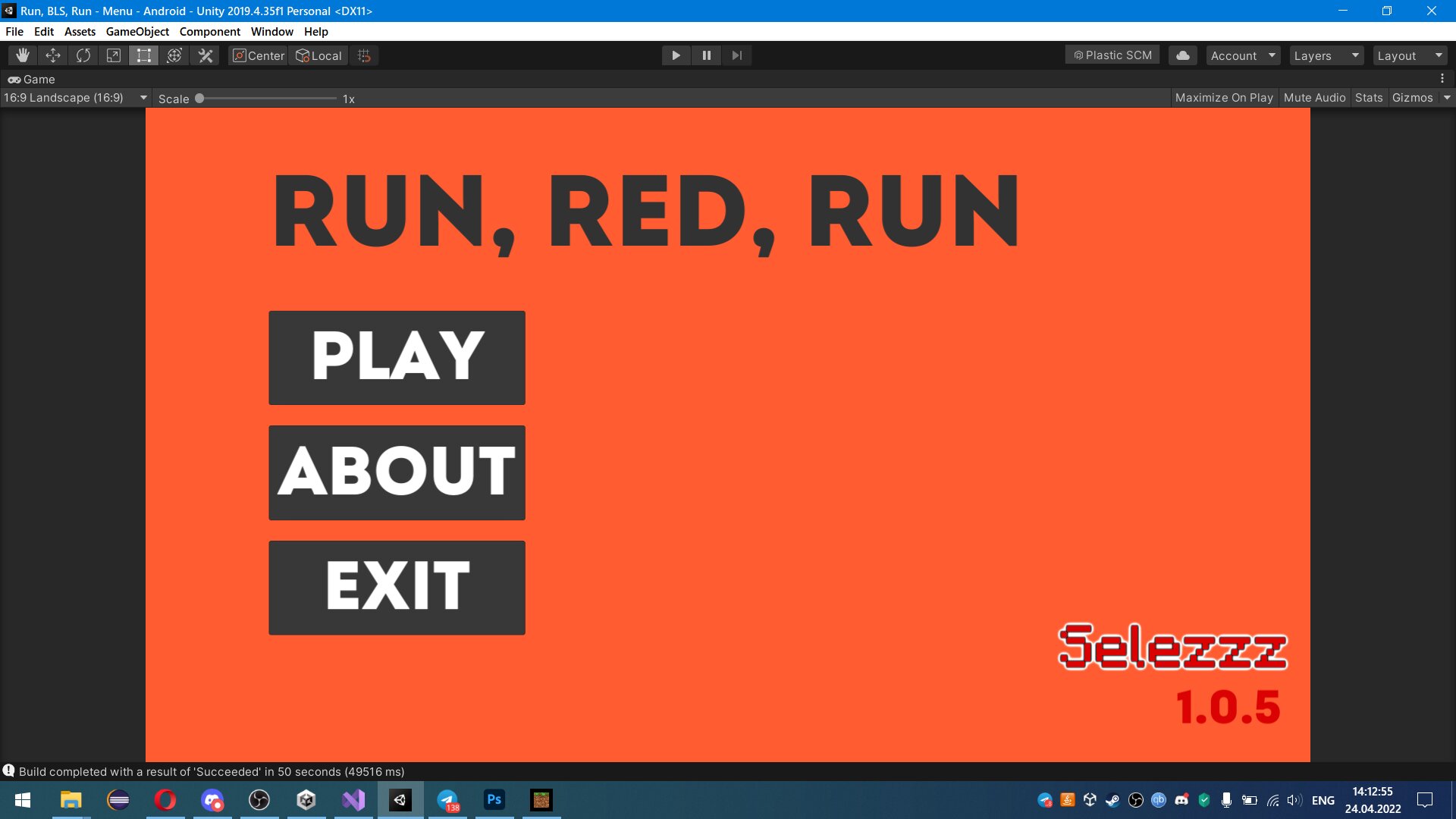Click the Hand tool icon
The width and height of the screenshot is (1456, 819).
(x=22, y=54)
